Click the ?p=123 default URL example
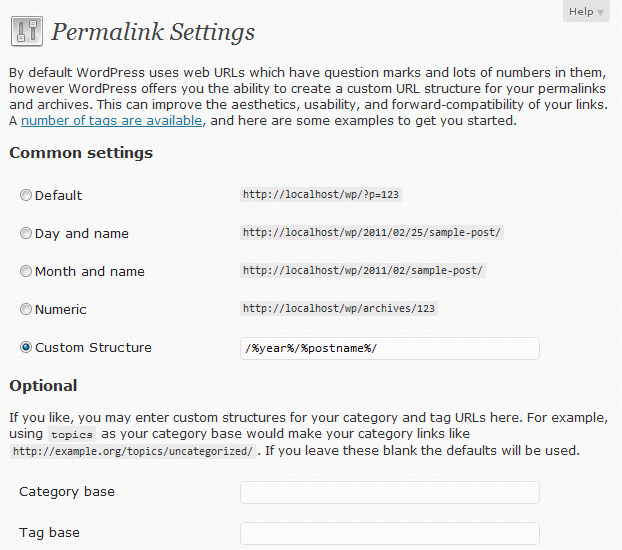622x550 pixels. (x=321, y=195)
